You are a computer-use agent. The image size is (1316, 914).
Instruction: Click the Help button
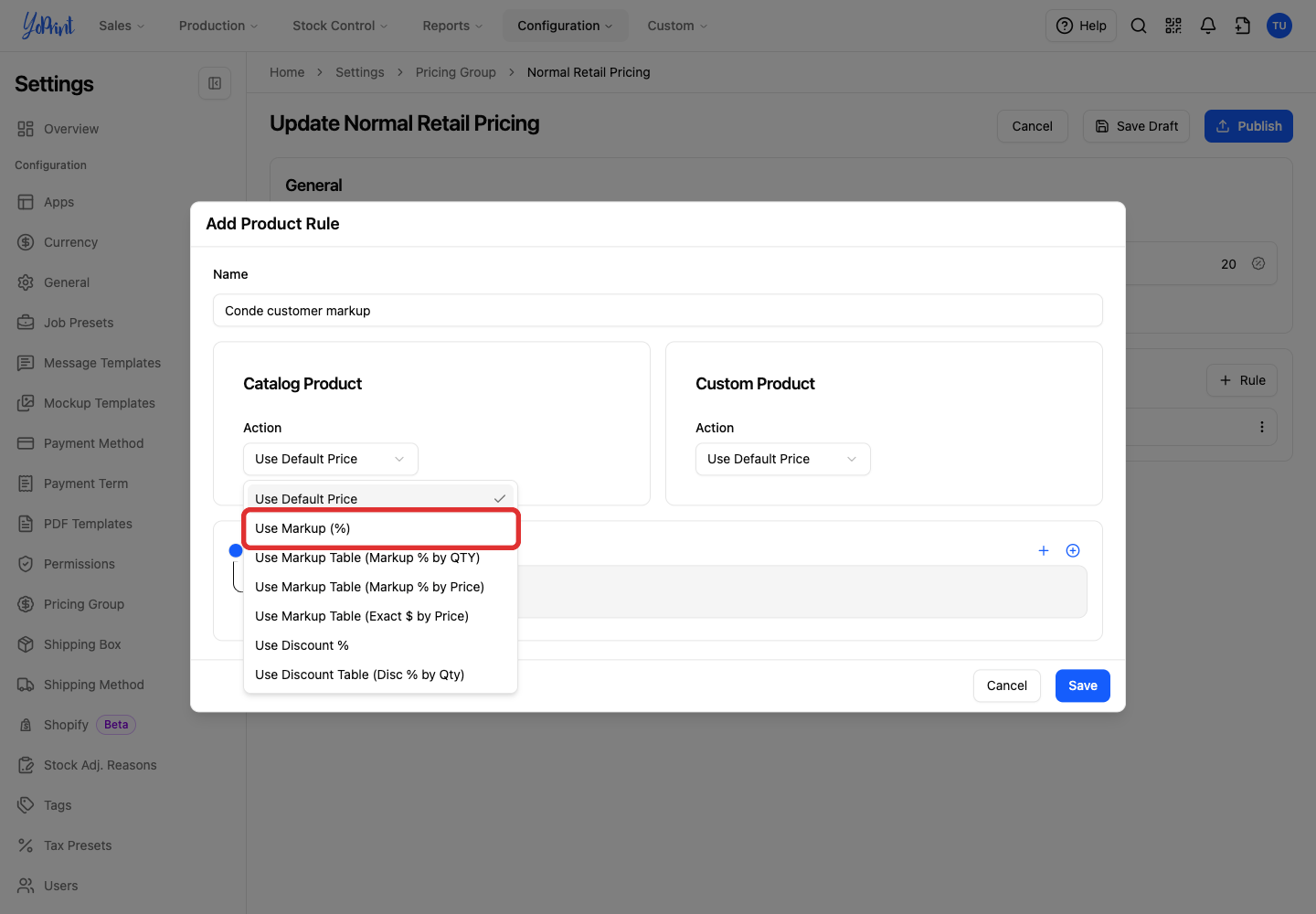pos(1081,26)
